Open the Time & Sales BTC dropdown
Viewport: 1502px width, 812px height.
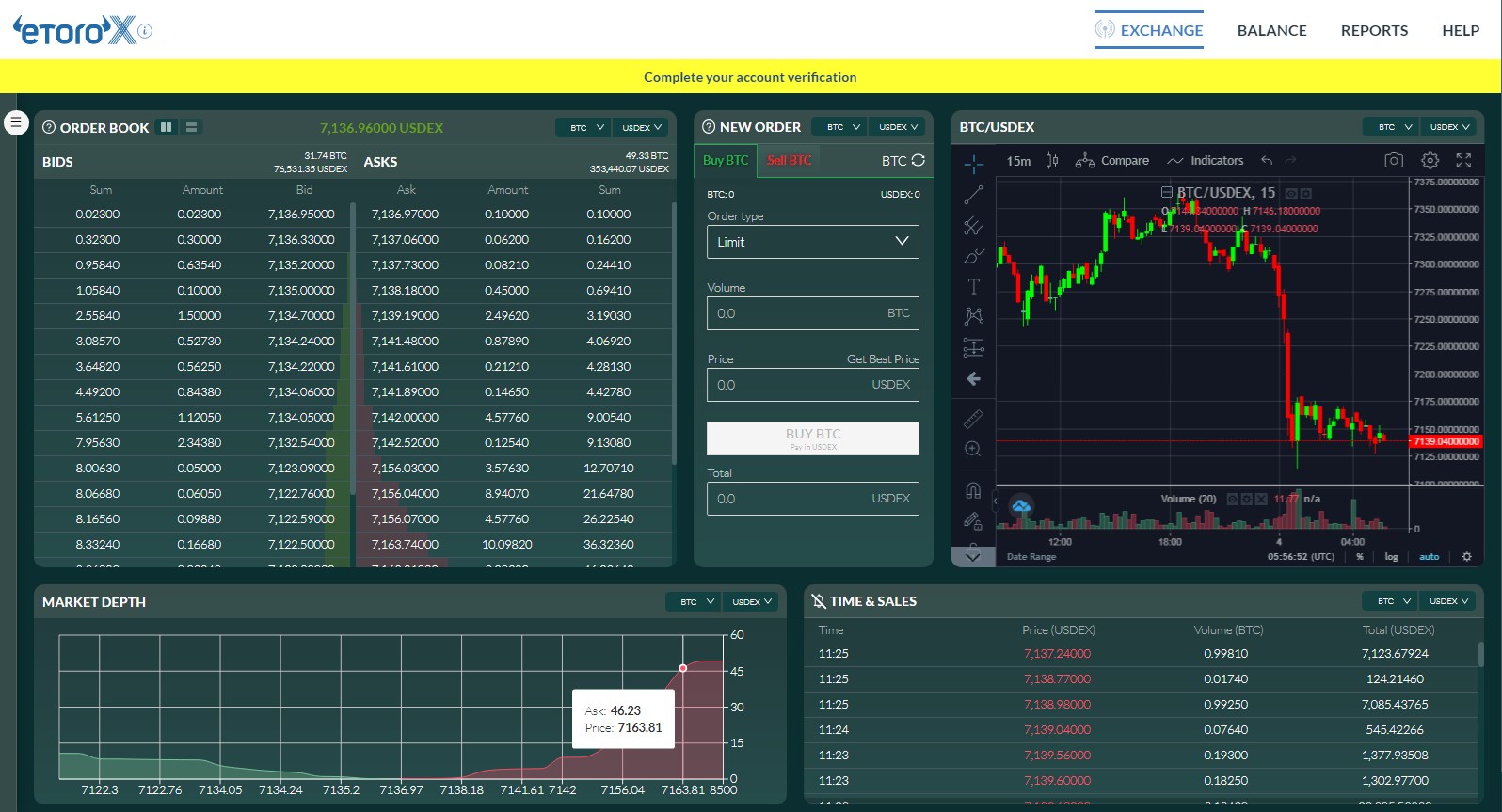[1391, 600]
